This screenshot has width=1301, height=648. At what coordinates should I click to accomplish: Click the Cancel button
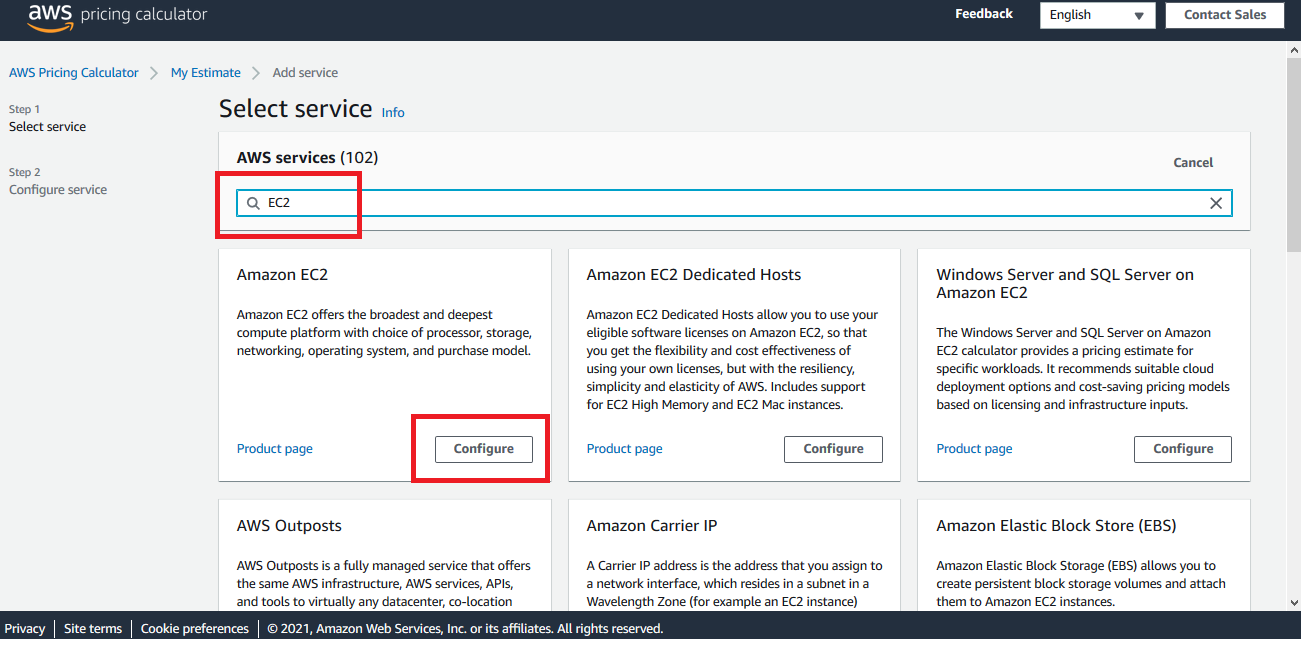coord(1193,162)
